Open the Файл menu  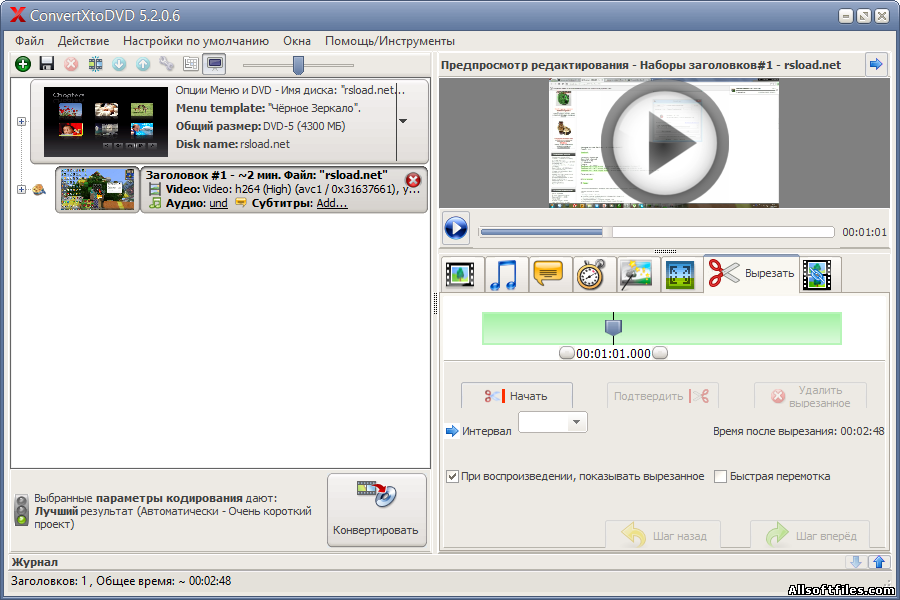[x=29, y=41]
